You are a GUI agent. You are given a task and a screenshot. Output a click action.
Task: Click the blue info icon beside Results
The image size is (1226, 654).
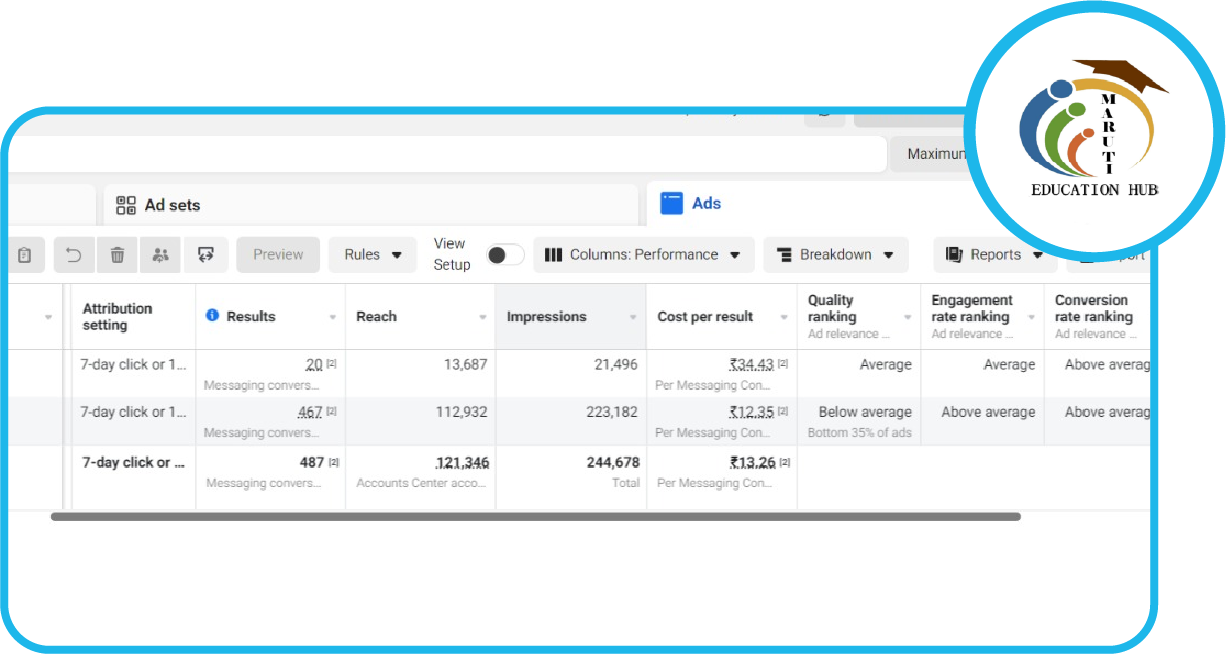(x=212, y=316)
